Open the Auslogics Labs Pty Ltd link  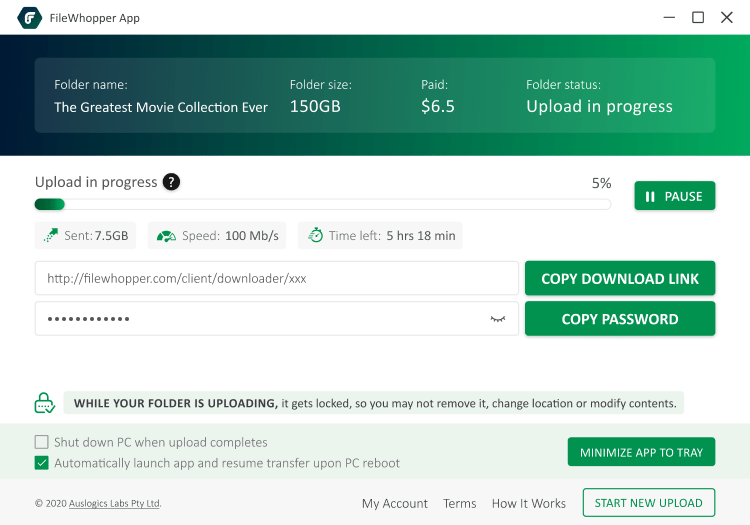[114, 503]
